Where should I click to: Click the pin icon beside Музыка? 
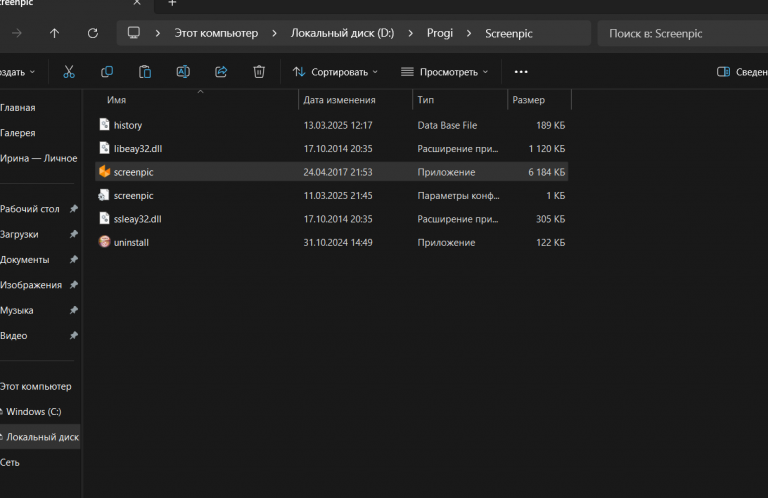pyautogui.click(x=73, y=310)
